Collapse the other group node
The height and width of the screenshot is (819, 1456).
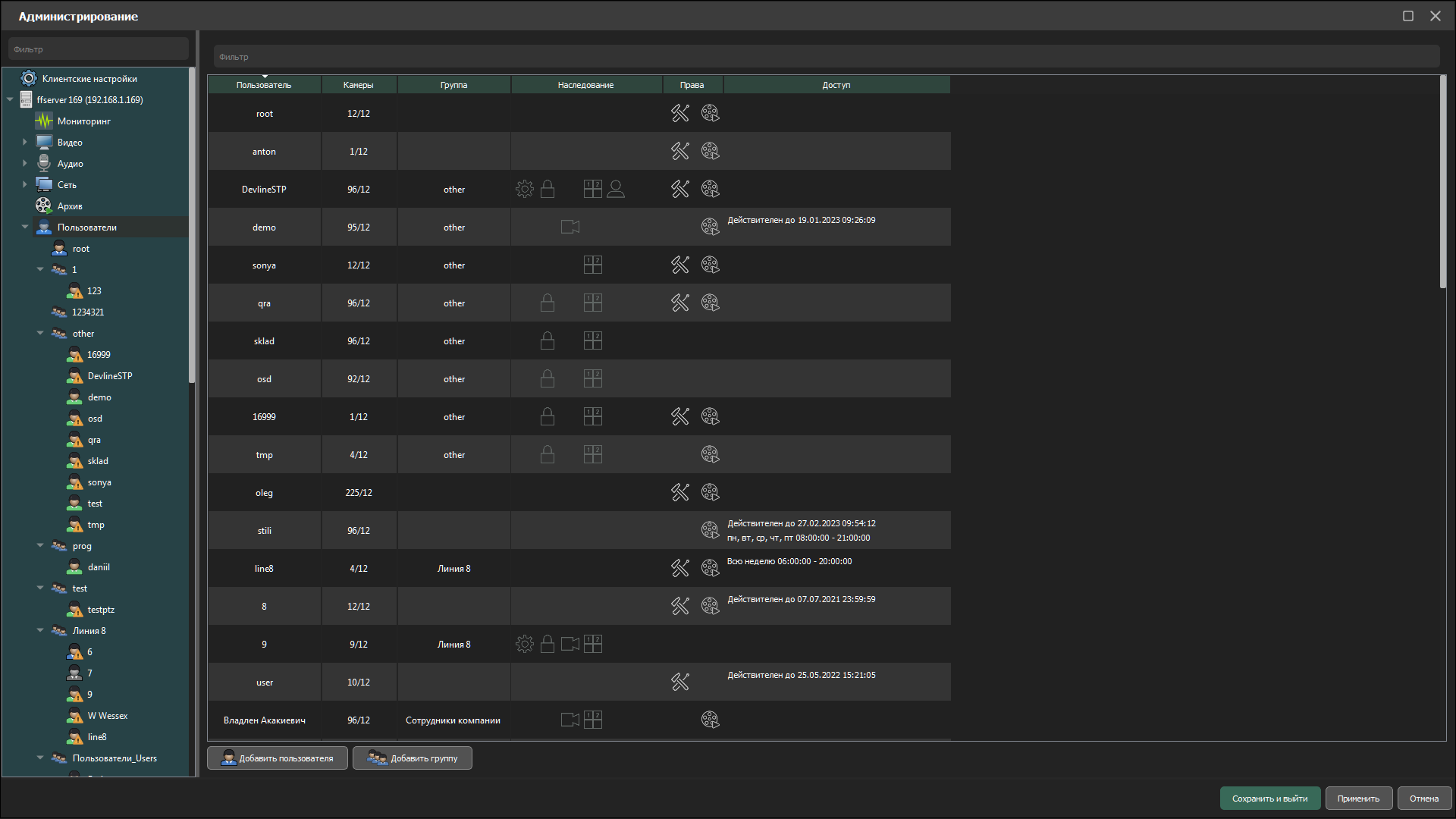tap(40, 333)
